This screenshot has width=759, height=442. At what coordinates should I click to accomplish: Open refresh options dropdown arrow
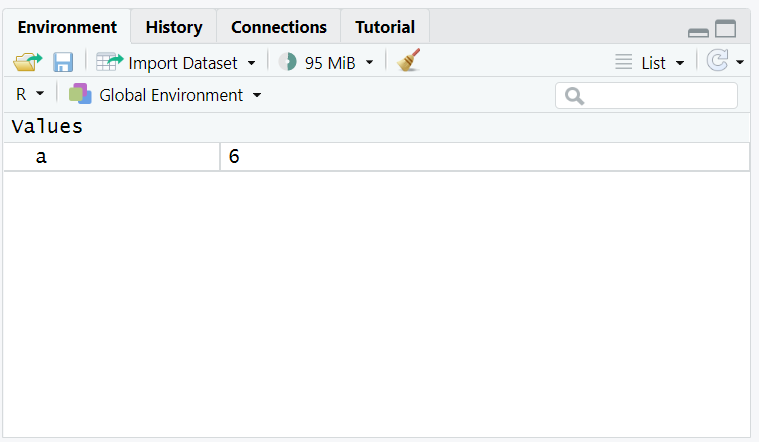(740, 62)
